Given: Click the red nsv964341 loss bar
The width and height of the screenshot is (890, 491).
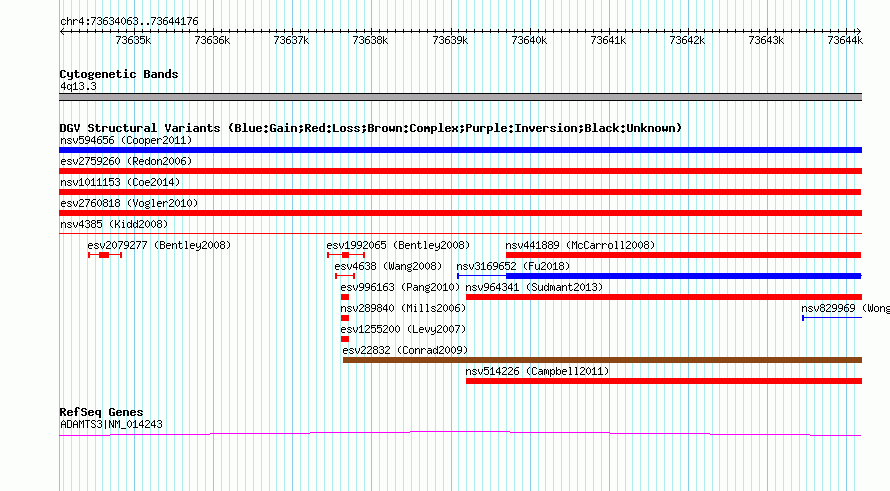Looking at the screenshot, I should click(664, 297).
